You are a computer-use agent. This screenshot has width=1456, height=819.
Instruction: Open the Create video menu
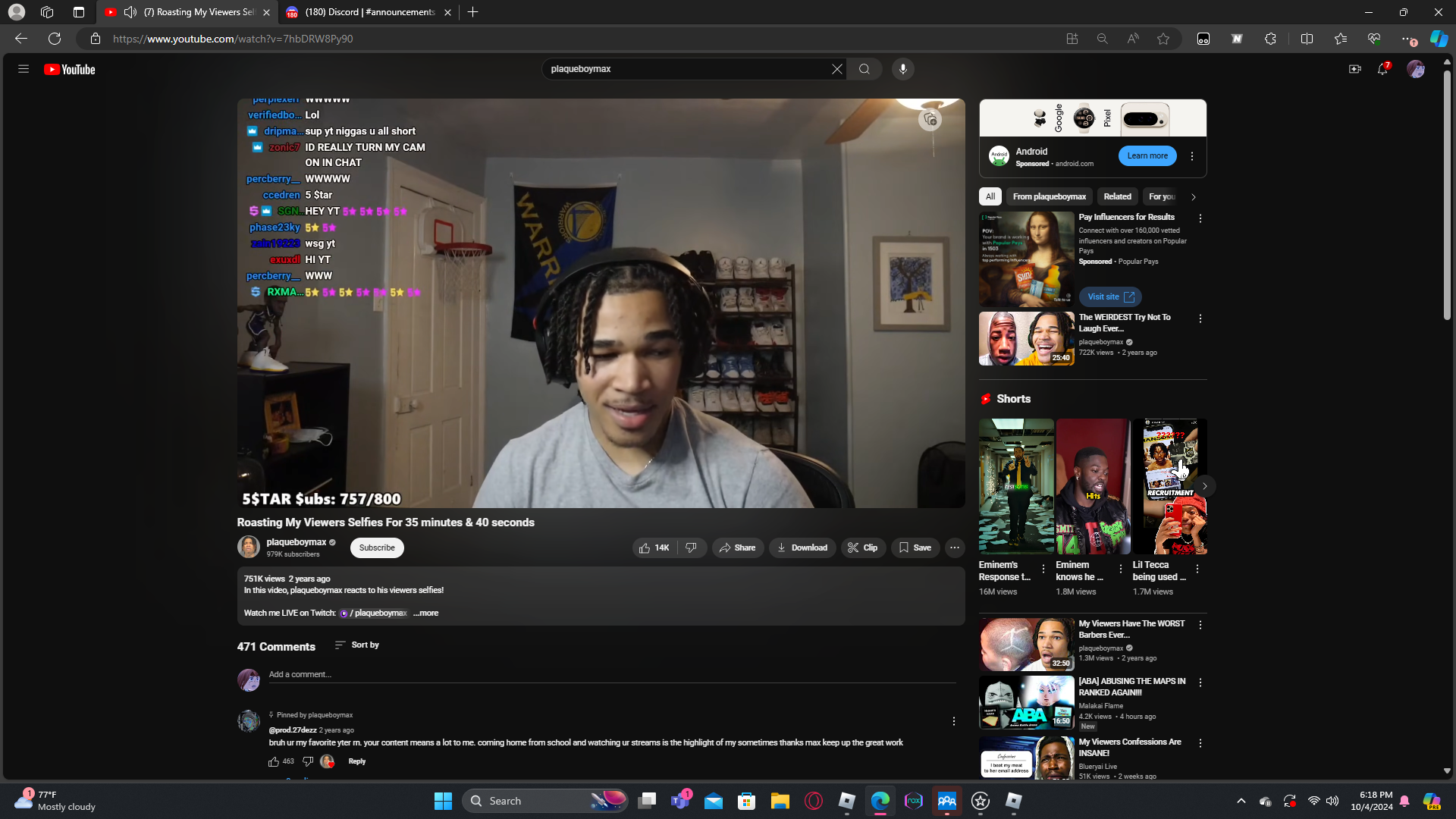click(1354, 69)
